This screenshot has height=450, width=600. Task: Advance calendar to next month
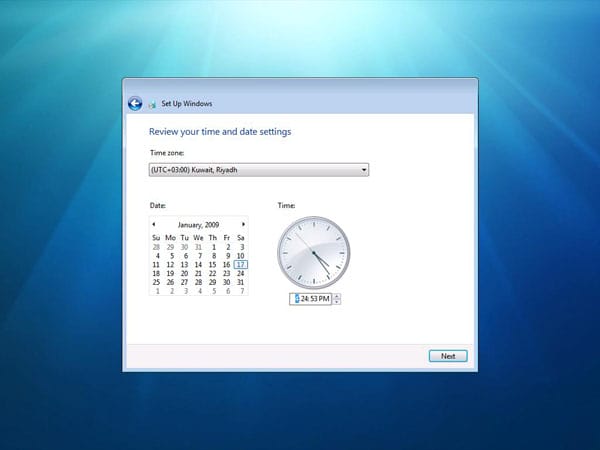[243, 224]
